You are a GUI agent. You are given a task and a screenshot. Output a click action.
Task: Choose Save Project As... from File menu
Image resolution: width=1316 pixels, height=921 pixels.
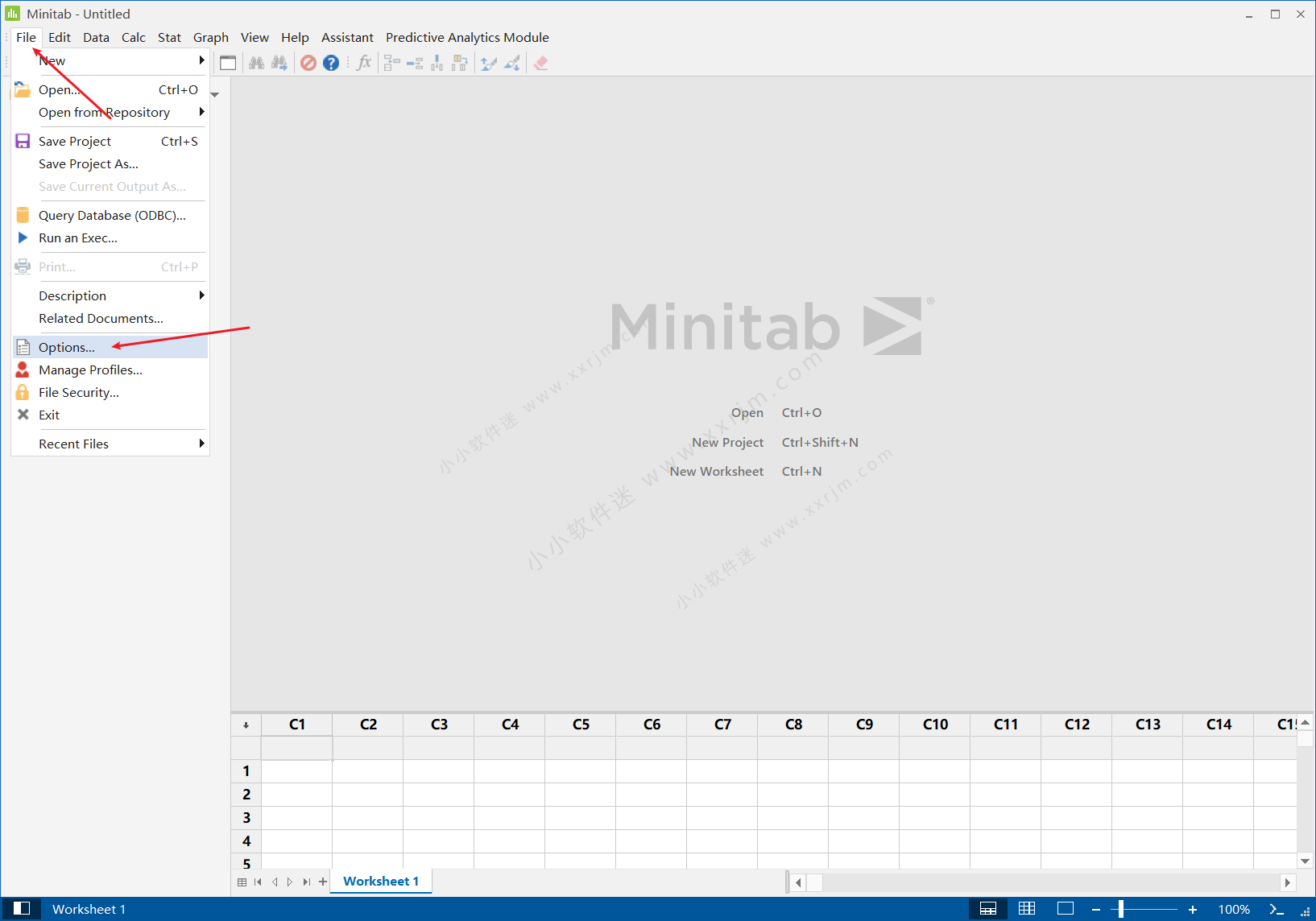click(110, 163)
